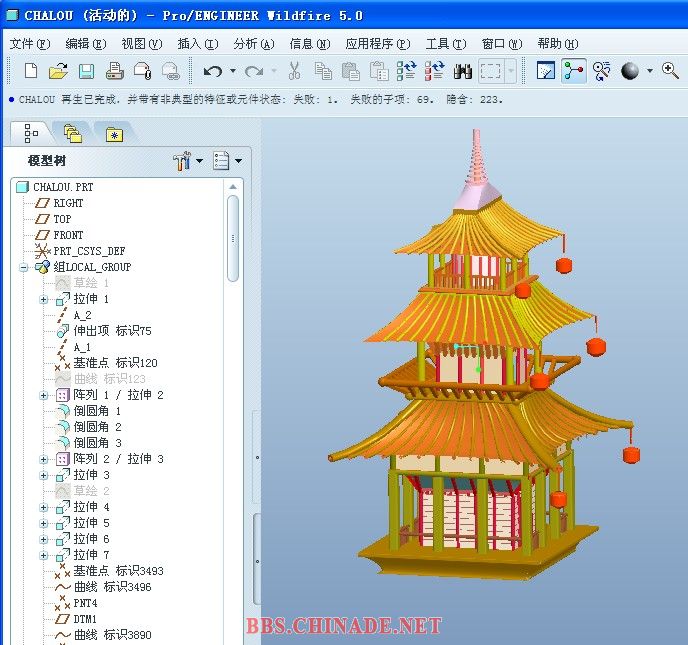
Task: Click model tree scrollbar up arrow
Action: pos(233,187)
